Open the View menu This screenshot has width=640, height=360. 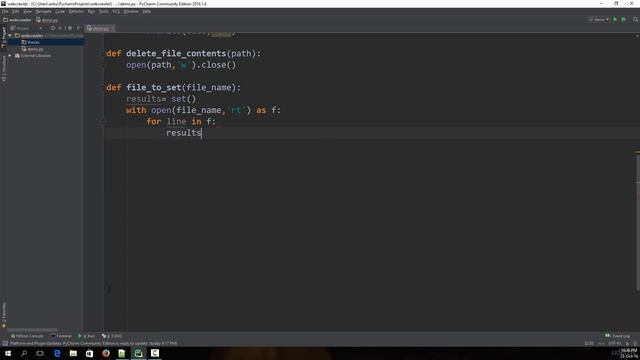click(x=27, y=11)
